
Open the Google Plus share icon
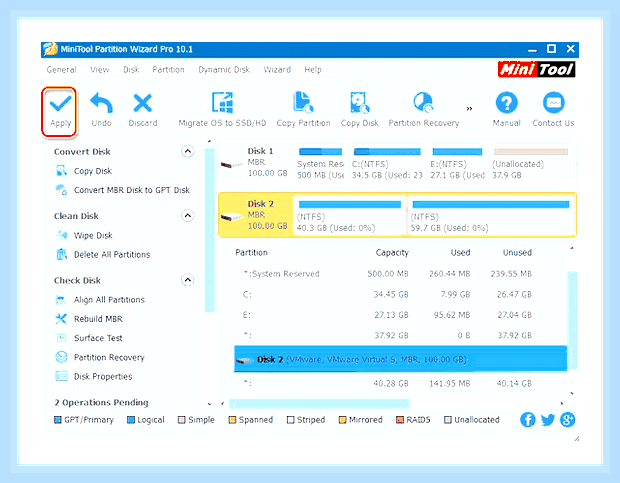(567, 419)
